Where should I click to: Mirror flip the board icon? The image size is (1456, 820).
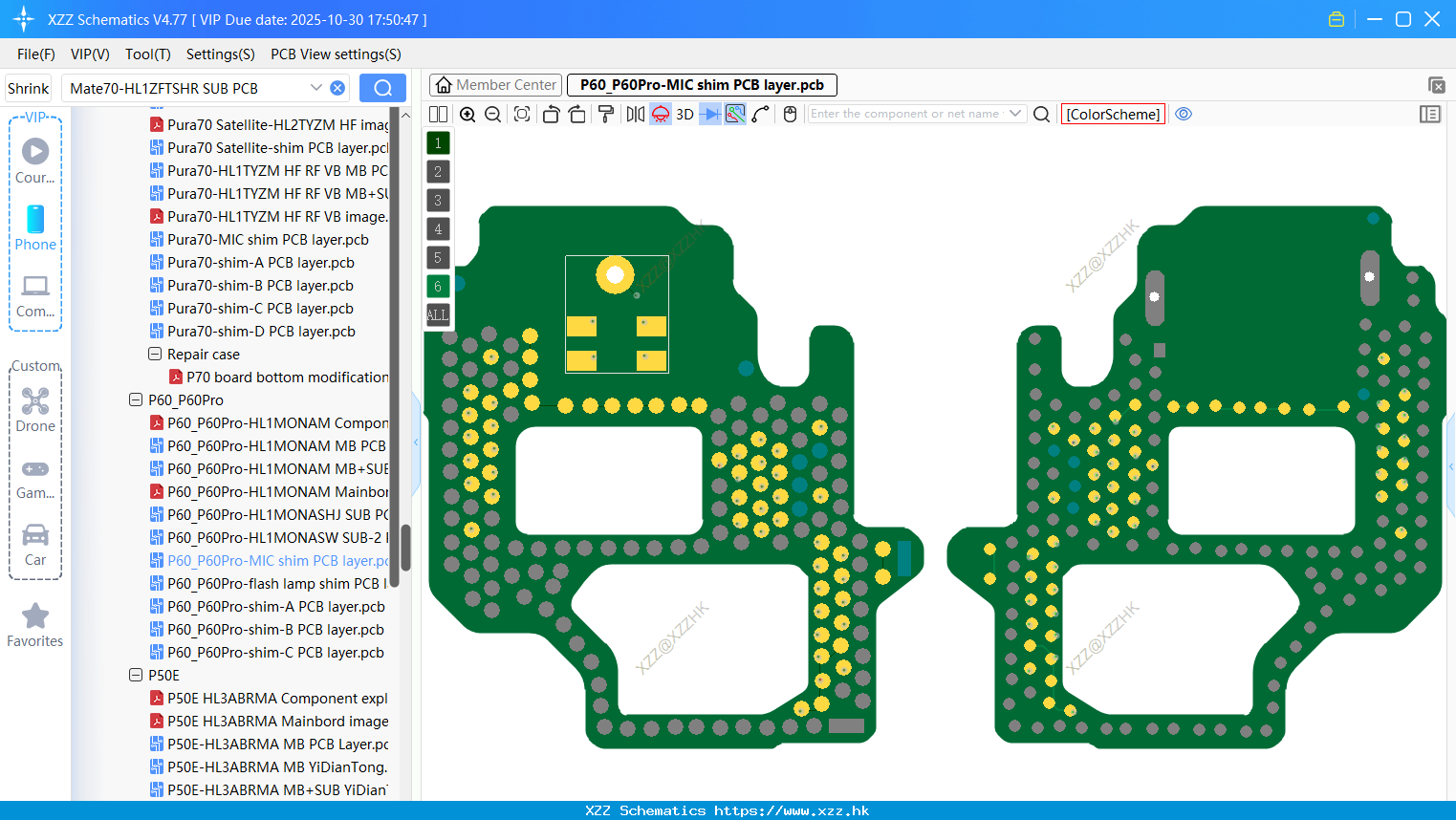[x=635, y=115]
